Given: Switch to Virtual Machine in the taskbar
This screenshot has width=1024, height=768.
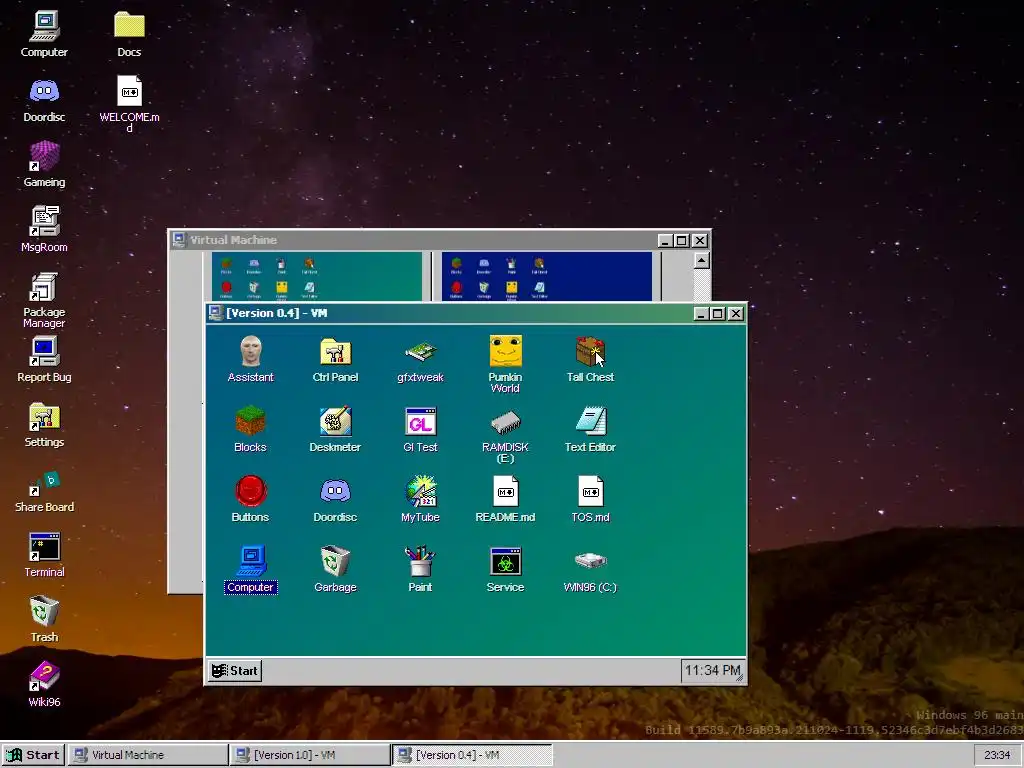Looking at the screenshot, I should [148, 755].
